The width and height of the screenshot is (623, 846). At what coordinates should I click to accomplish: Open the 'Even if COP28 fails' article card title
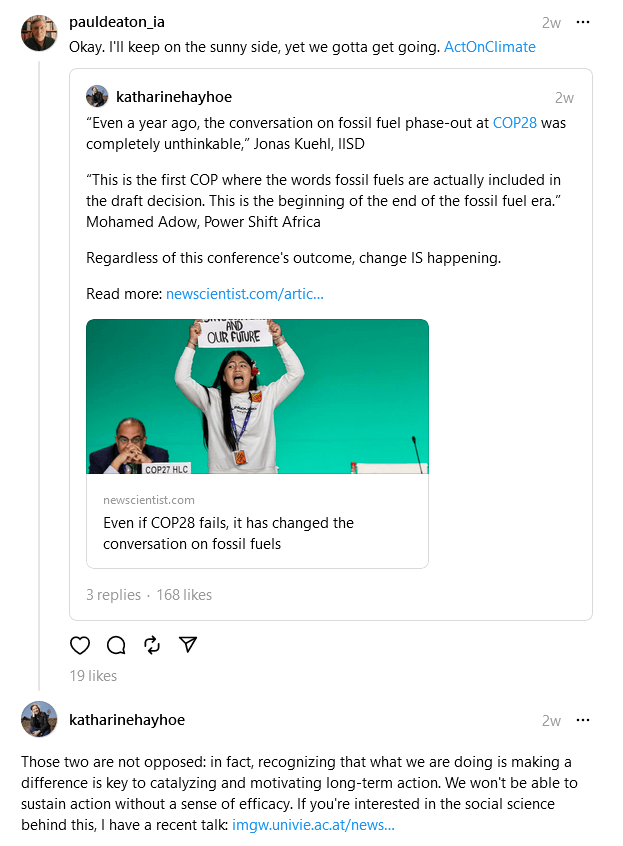tap(228, 533)
